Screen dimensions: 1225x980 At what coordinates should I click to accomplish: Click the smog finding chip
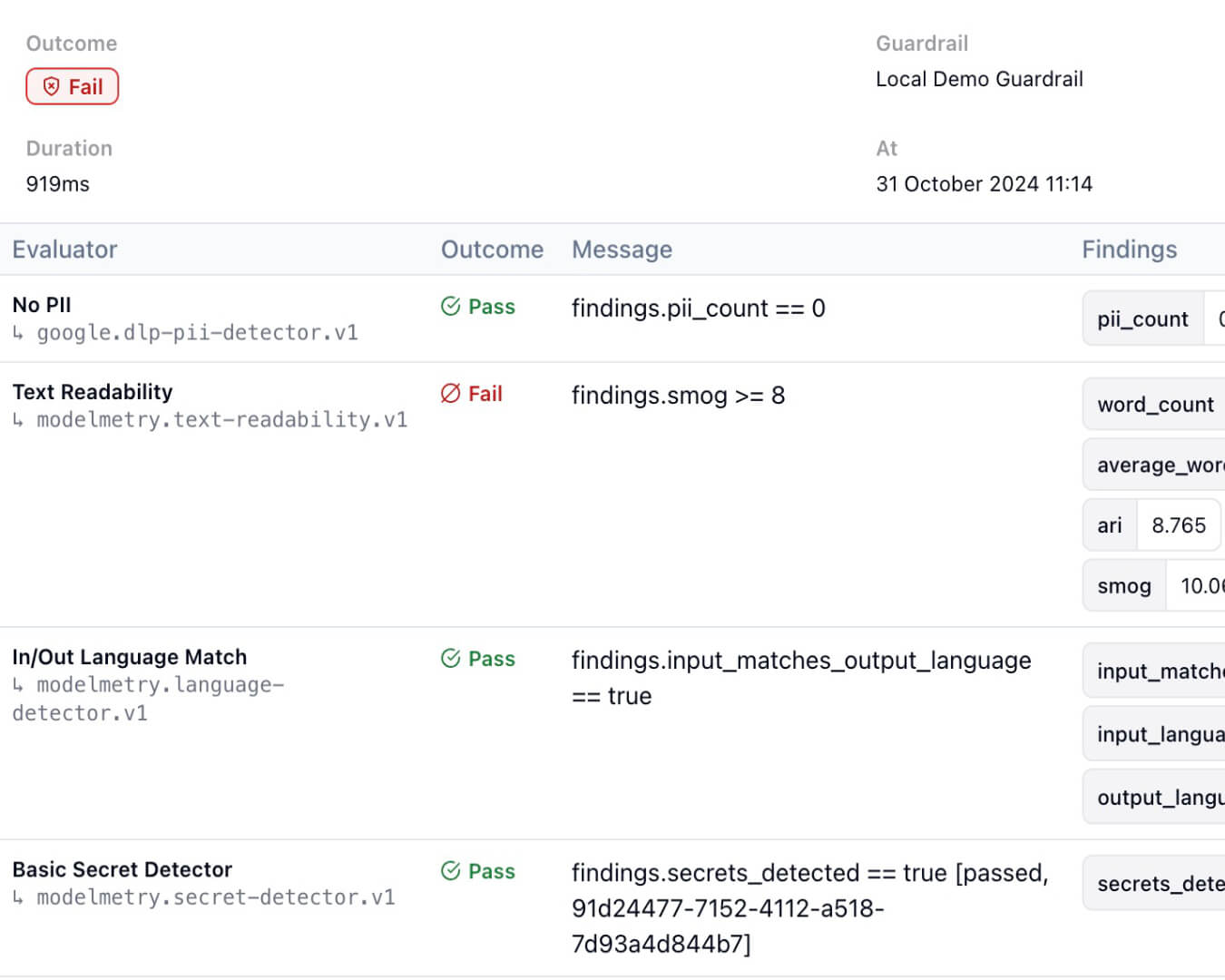coord(1124,586)
